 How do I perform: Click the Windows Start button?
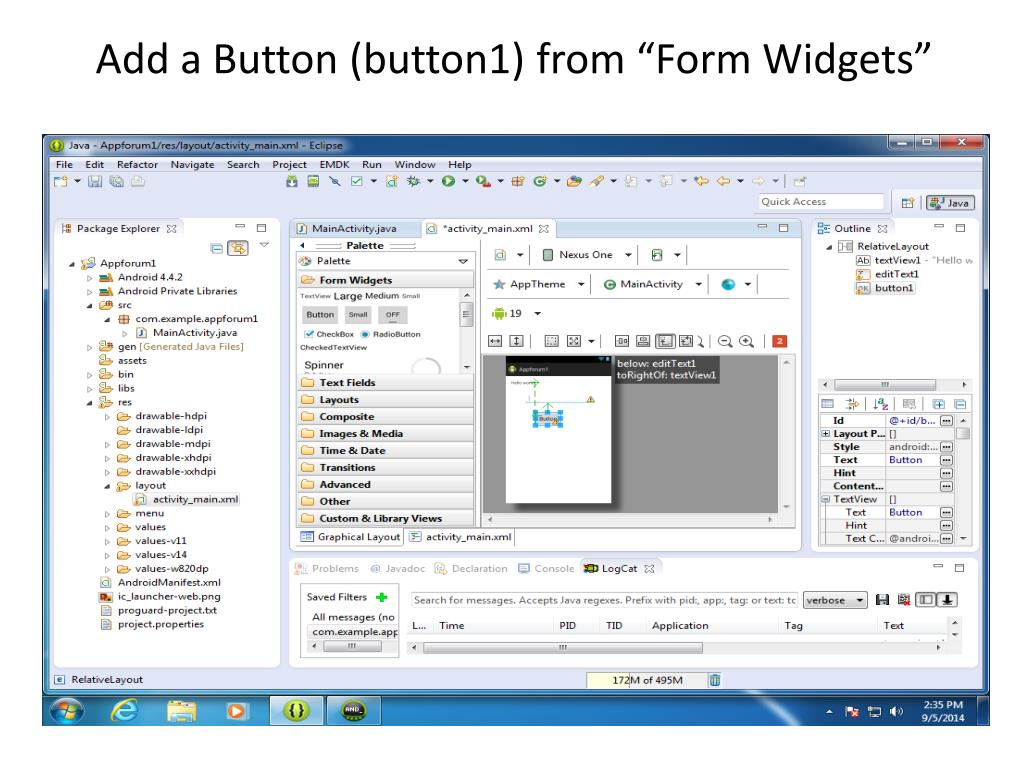click(66, 711)
